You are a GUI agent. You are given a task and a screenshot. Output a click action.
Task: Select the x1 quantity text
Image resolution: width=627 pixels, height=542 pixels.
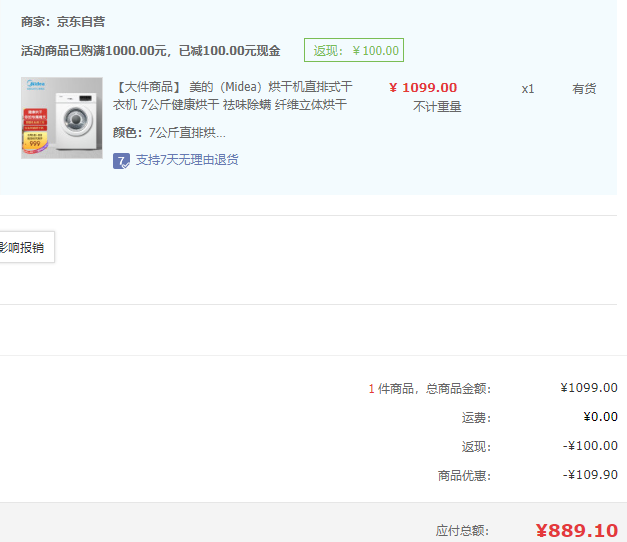(x=528, y=89)
